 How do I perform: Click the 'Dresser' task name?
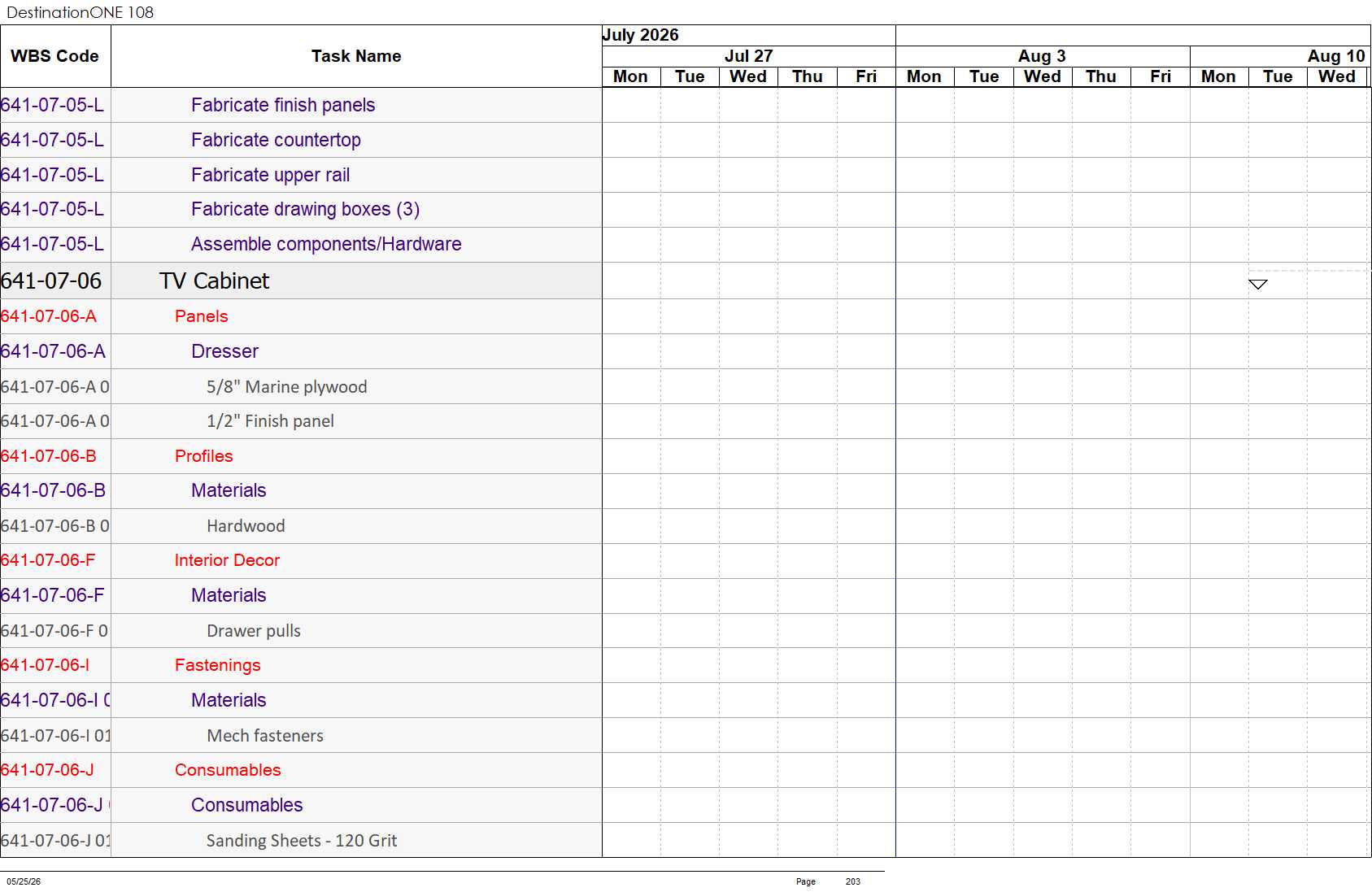(224, 351)
